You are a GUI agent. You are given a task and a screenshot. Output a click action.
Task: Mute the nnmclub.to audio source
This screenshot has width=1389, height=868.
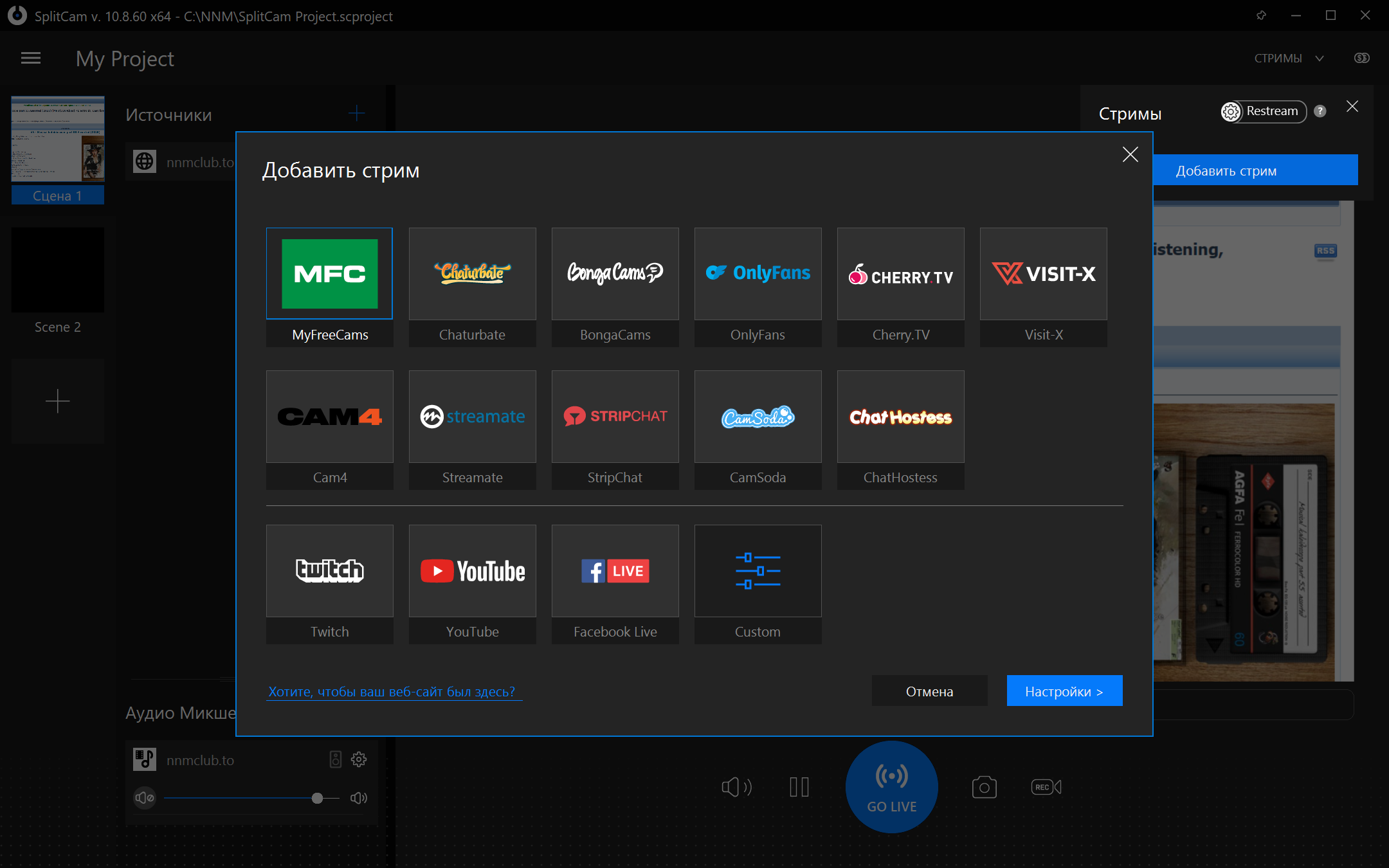tap(145, 798)
